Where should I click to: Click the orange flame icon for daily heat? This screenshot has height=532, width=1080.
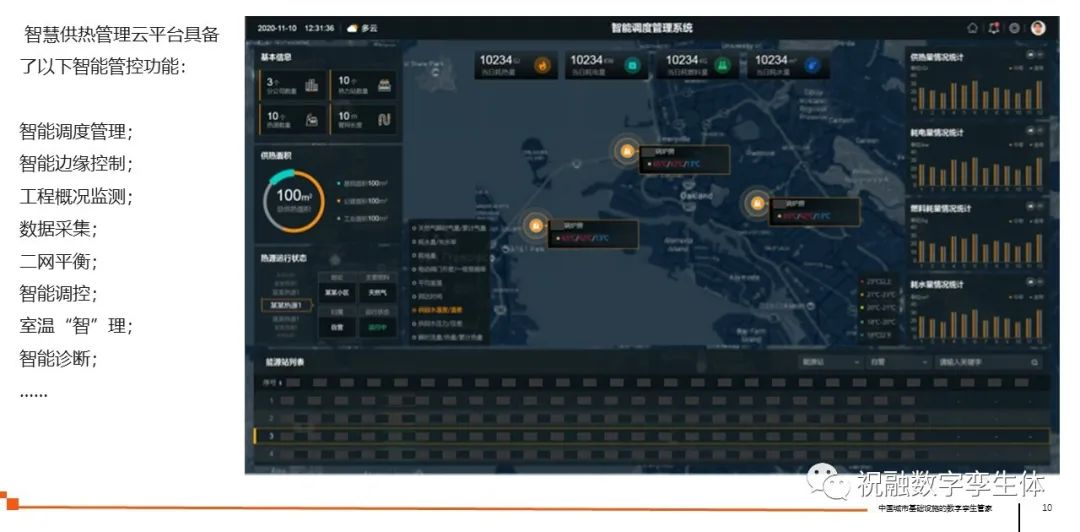(x=543, y=66)
